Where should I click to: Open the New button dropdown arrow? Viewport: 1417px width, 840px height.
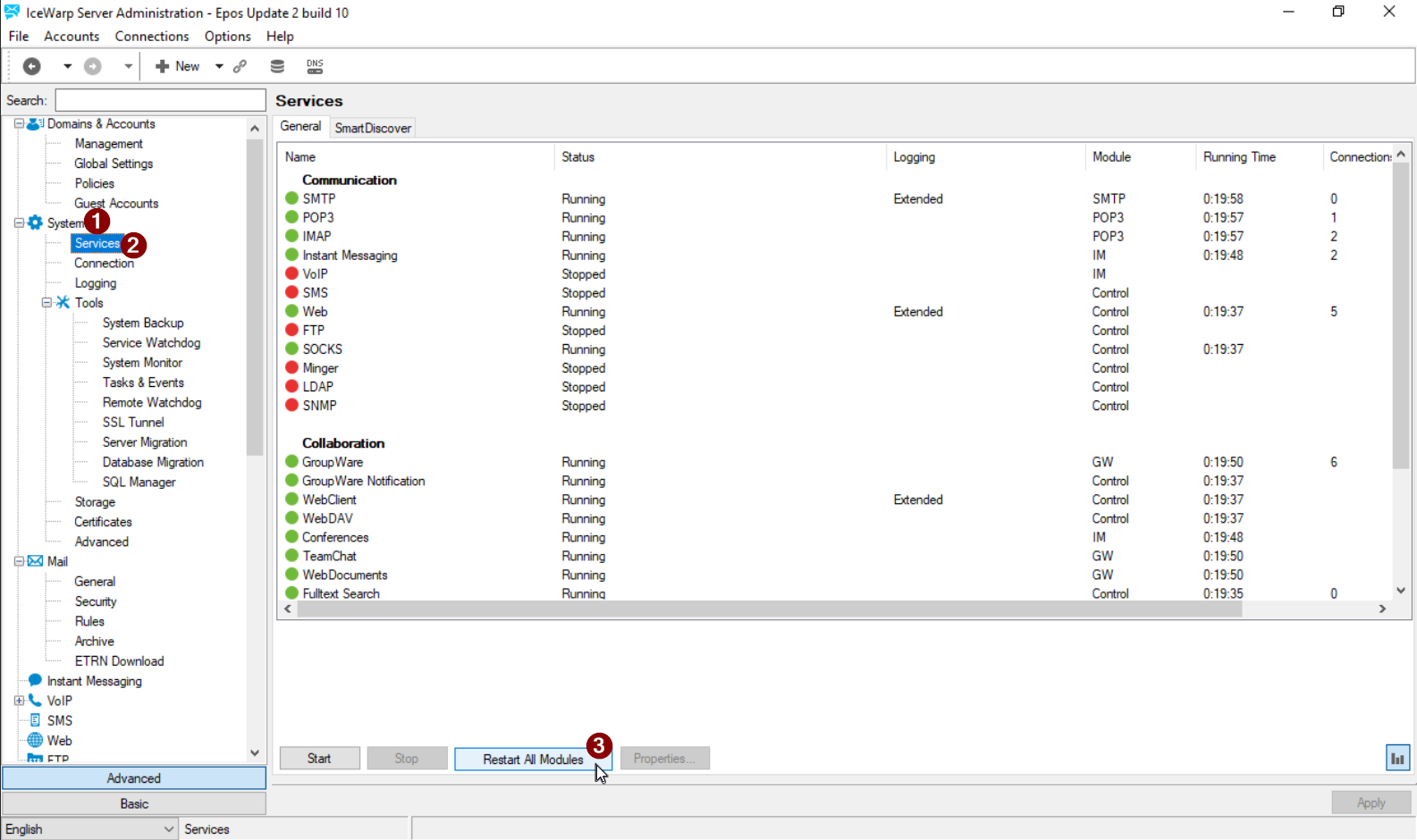[219, 66]
